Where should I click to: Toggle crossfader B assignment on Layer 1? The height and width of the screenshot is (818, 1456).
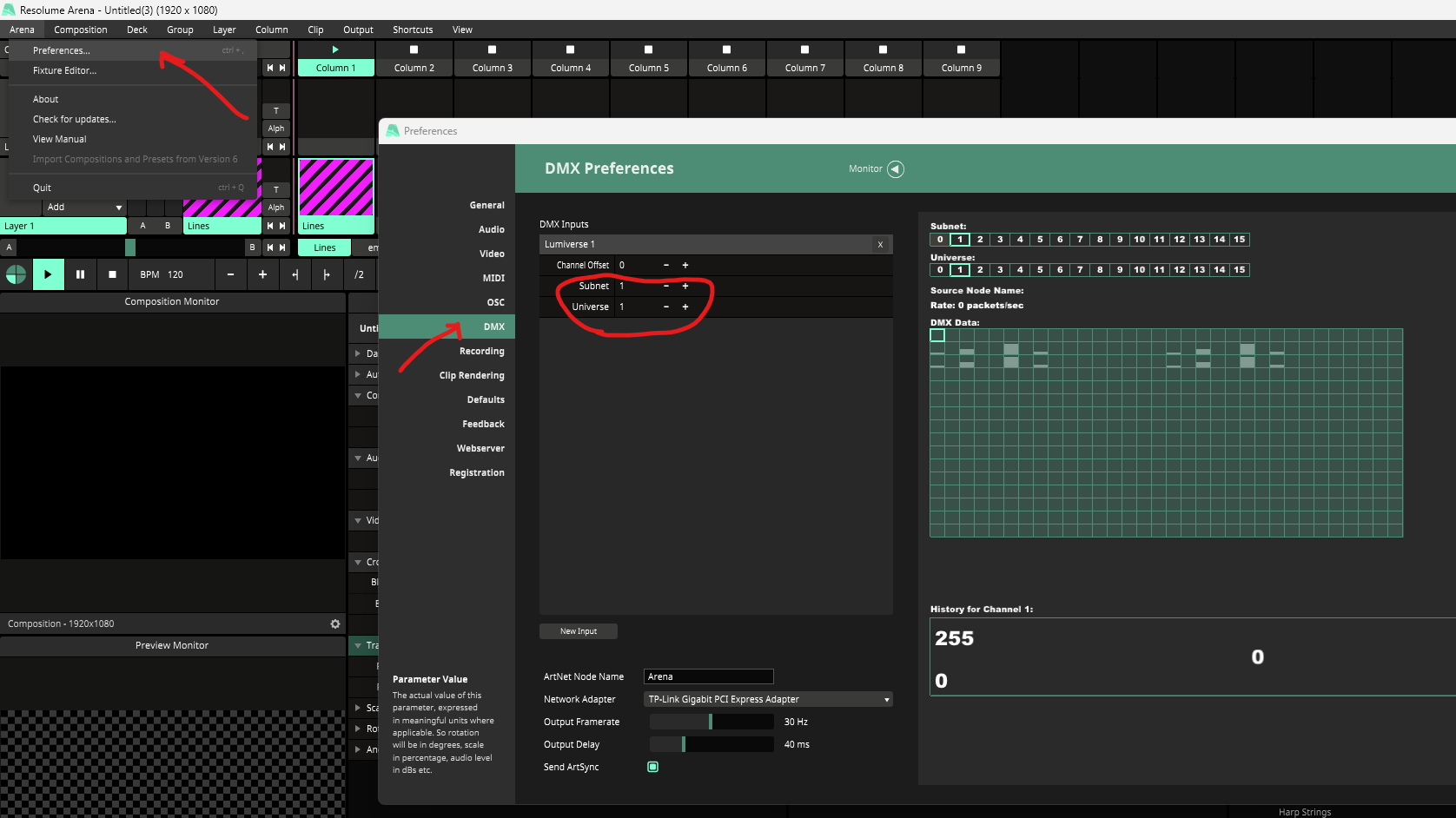168,226
